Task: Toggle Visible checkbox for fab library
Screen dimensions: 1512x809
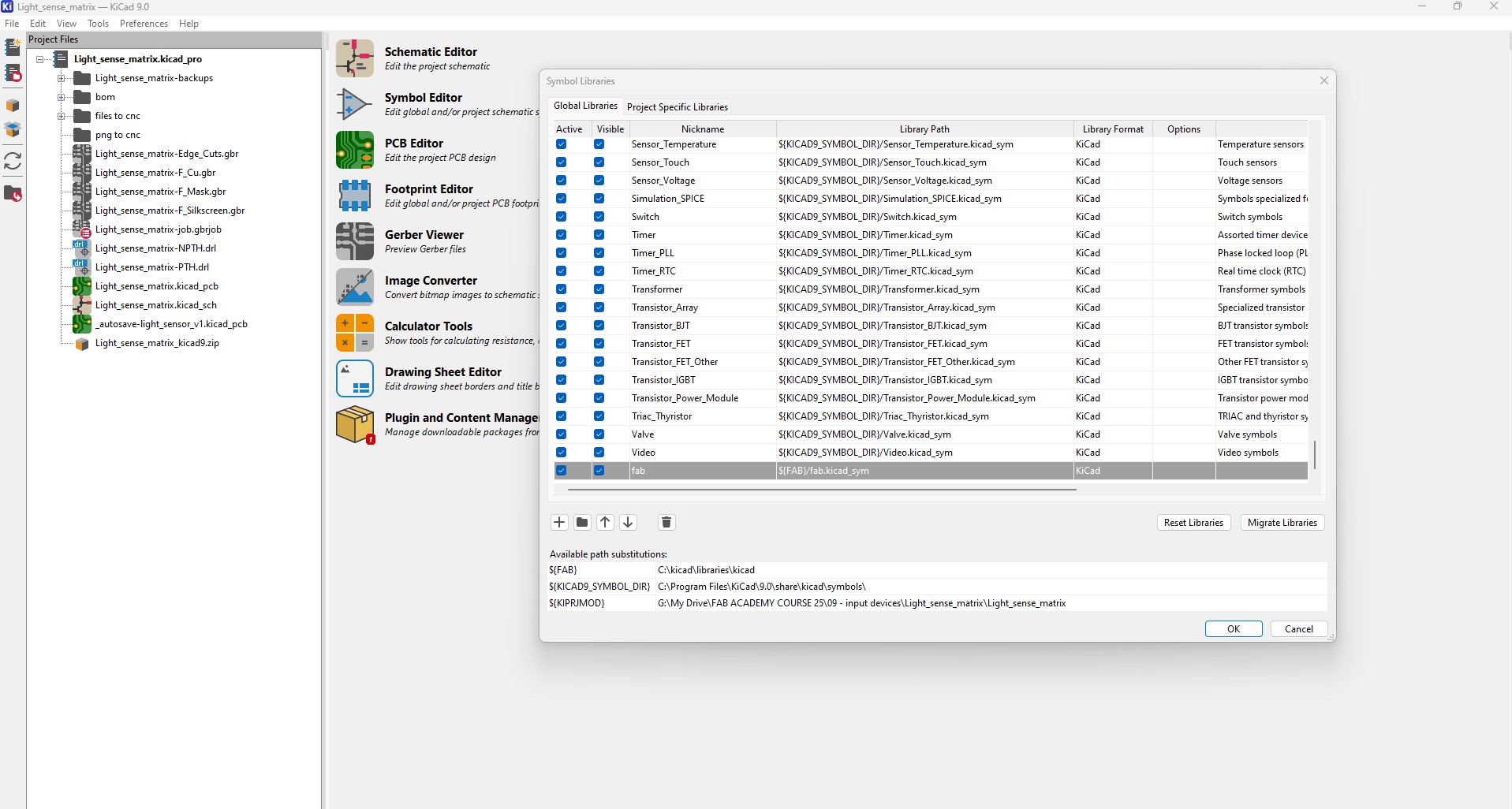Action: pos(599,471)
